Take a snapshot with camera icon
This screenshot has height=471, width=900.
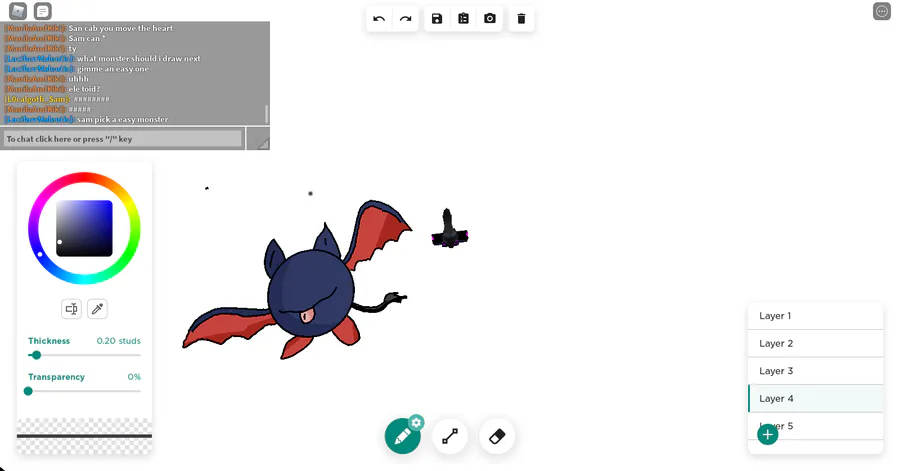point(490,18)
